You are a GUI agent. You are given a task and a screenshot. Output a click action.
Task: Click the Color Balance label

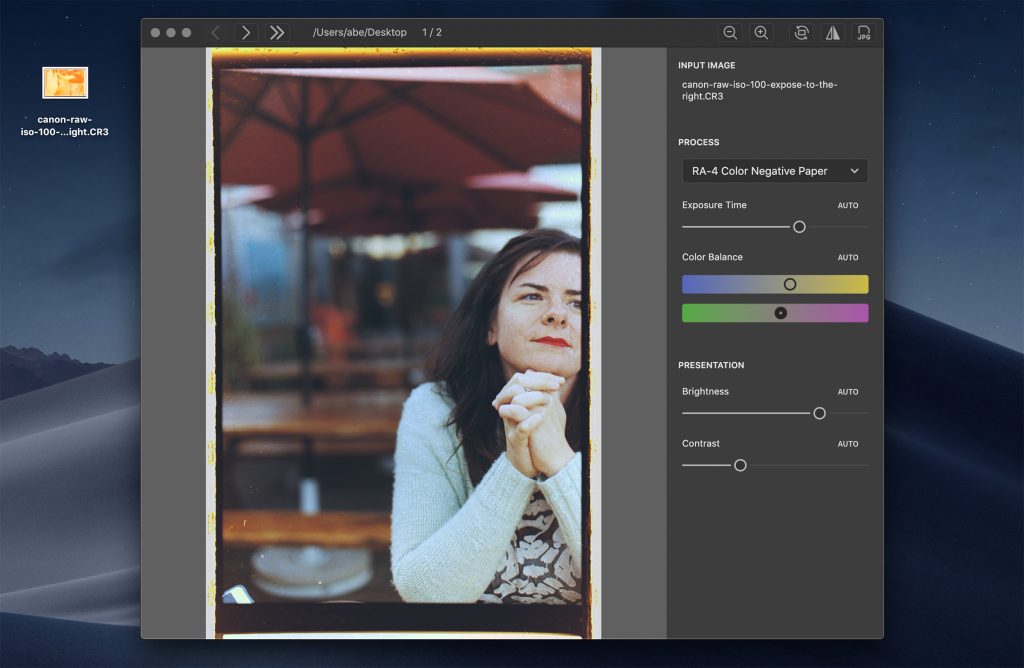point(712,257)
